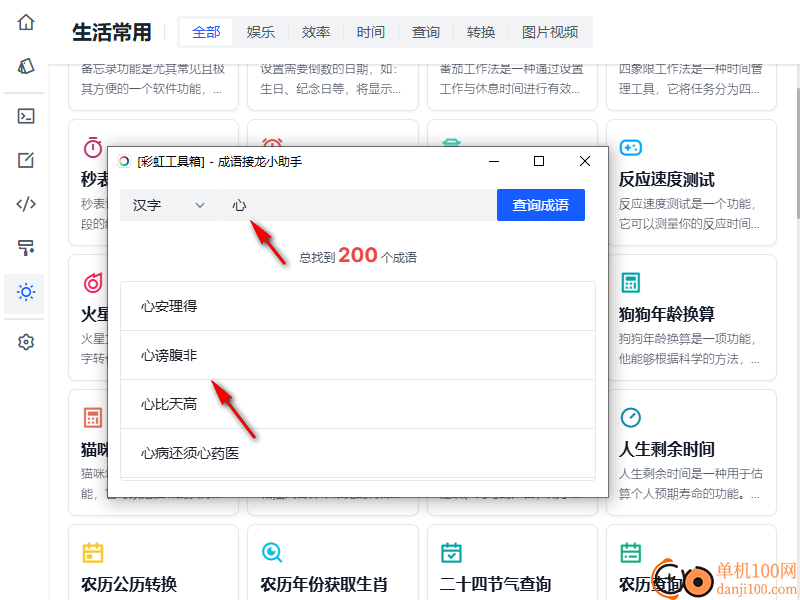Open the 二十四节气查询 card title
This screenshot has width=800, height=600.
coord(495,584)
